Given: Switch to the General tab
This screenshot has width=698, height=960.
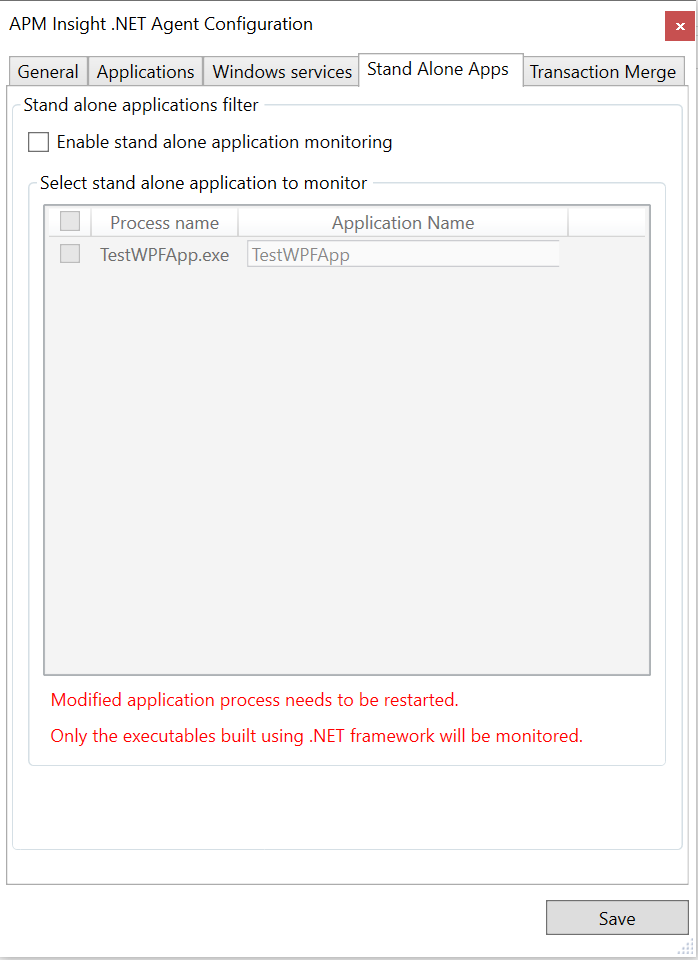Looking at the screenshot, I should pyautogui.click(x=47, y=71).
